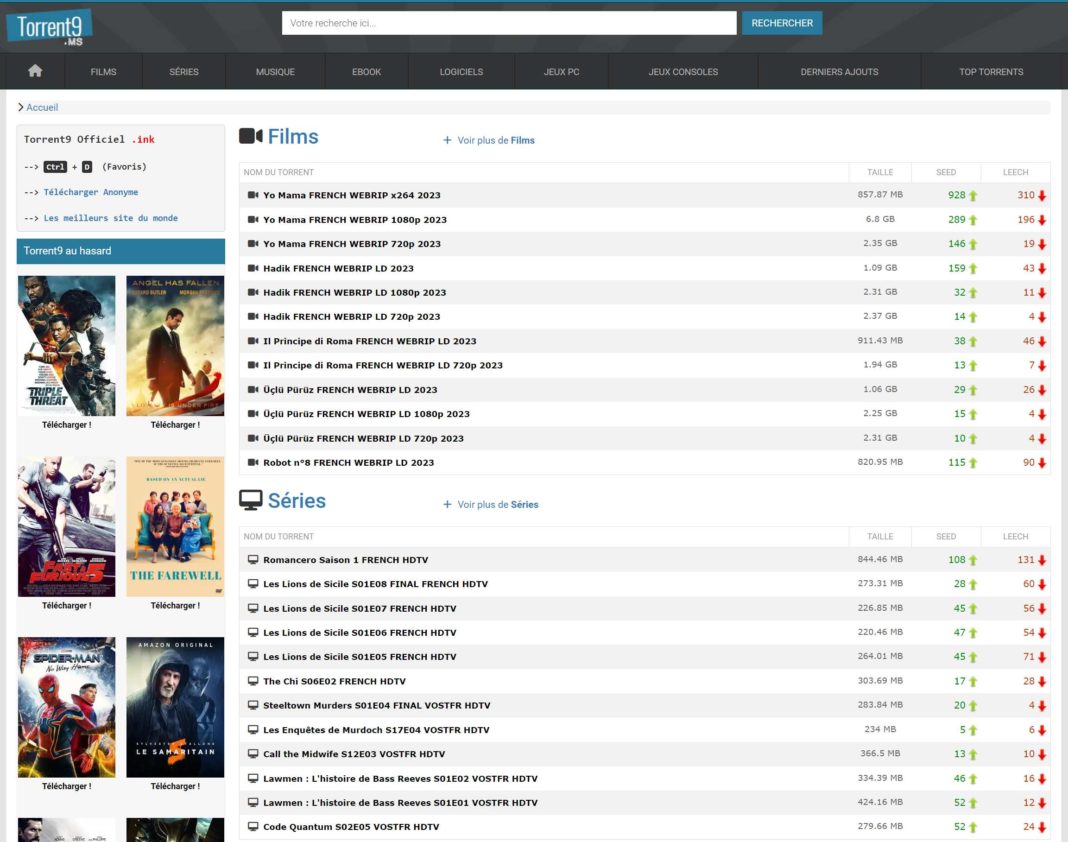Open Télécharger Anonyme link

point(91,192)
